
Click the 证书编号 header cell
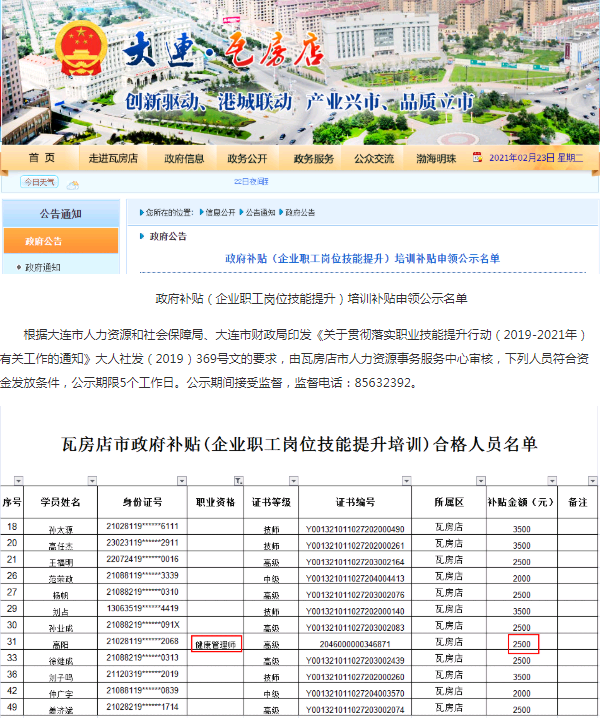(355, 502)
